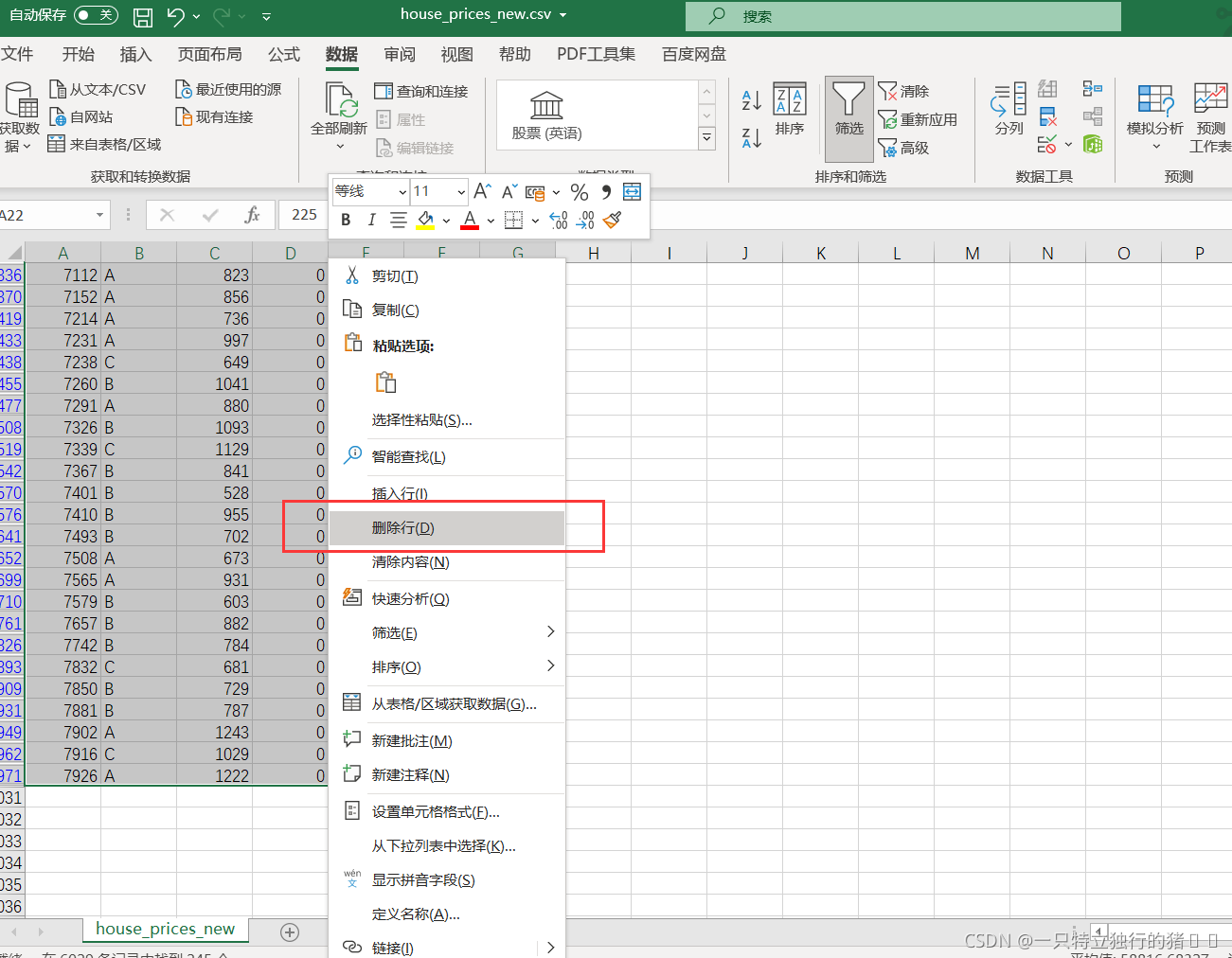Screen dimensions: 1232x958
Task: Click the 全部刷新 refresh icon
Action: (340, 99)
